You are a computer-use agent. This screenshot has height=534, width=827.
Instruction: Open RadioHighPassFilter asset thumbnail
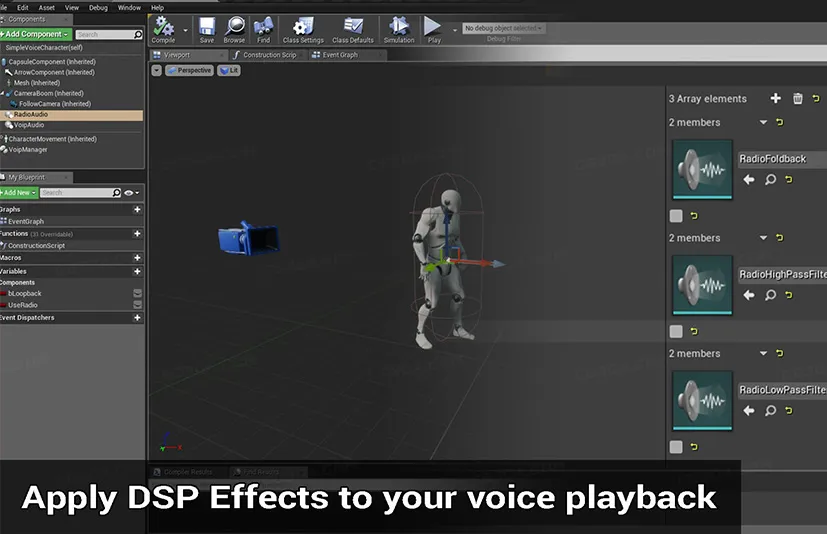[702, 285]
